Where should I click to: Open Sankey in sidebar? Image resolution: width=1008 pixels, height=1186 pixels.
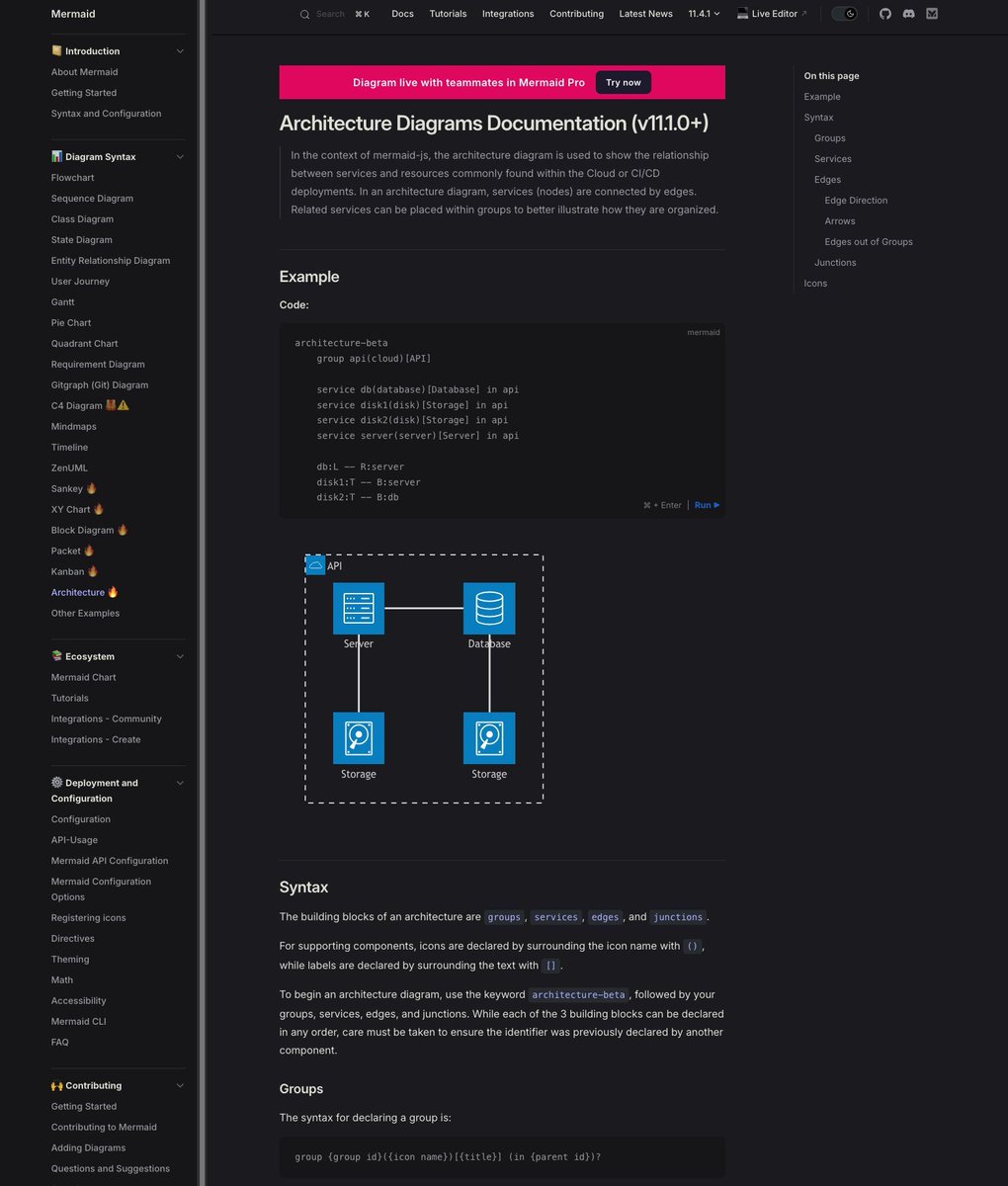tap(74, 489)
